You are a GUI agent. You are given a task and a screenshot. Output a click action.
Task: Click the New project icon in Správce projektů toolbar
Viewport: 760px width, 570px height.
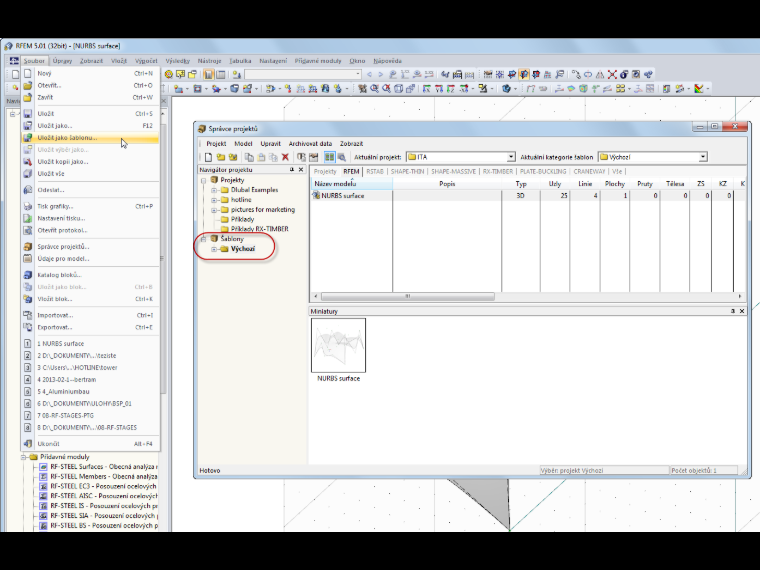click(x=208, y=157)
